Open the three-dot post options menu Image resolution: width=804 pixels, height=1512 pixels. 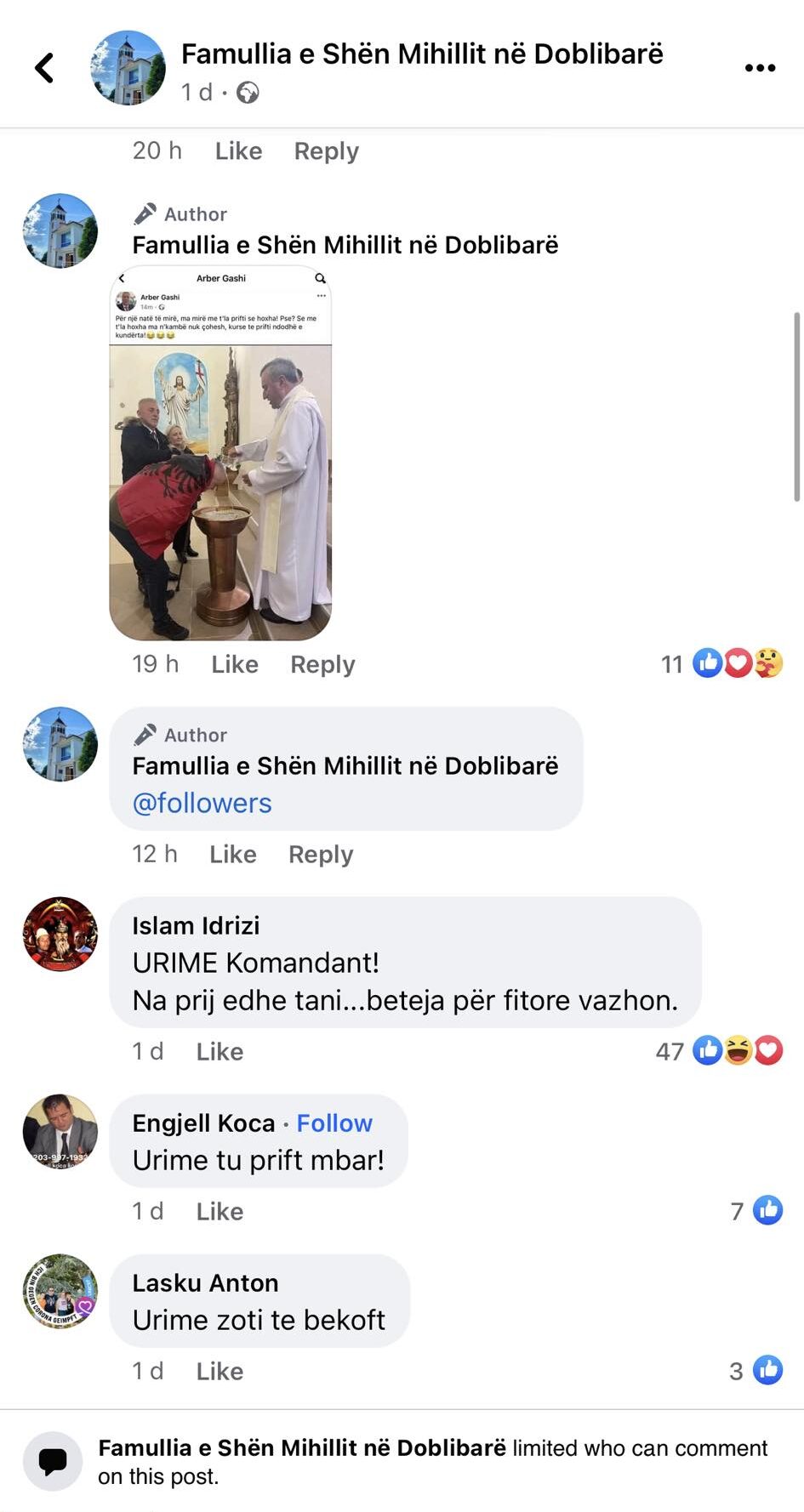pyautogui.click(x=760, y=68)
